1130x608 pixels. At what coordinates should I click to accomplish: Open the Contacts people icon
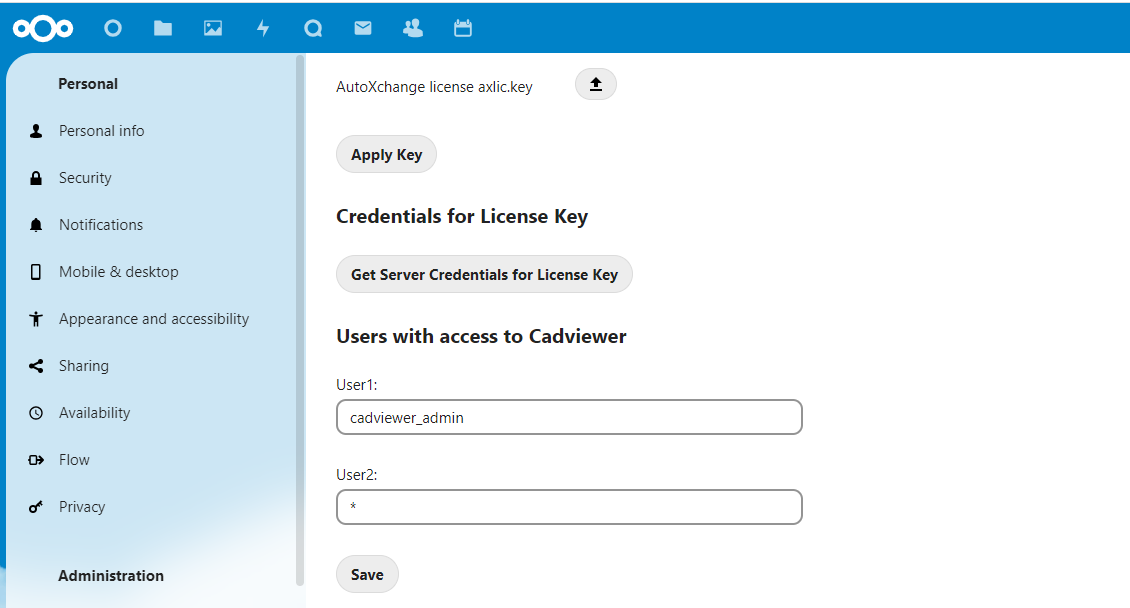pos(413,28)
